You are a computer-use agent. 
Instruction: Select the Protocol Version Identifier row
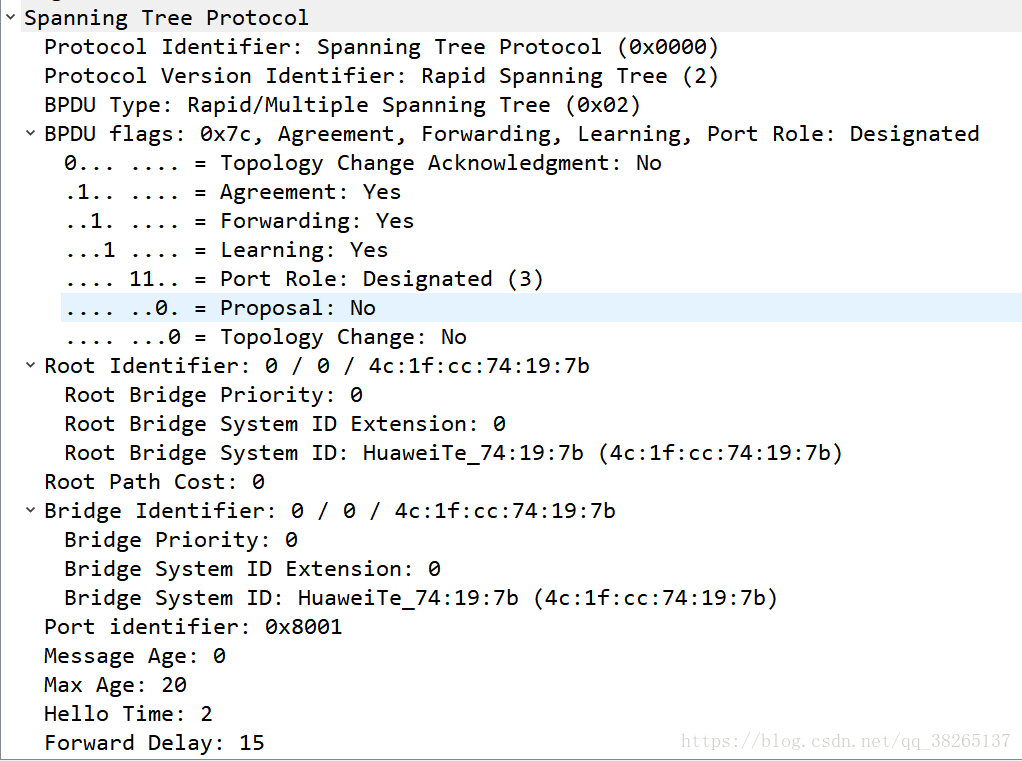click(381, 76)
